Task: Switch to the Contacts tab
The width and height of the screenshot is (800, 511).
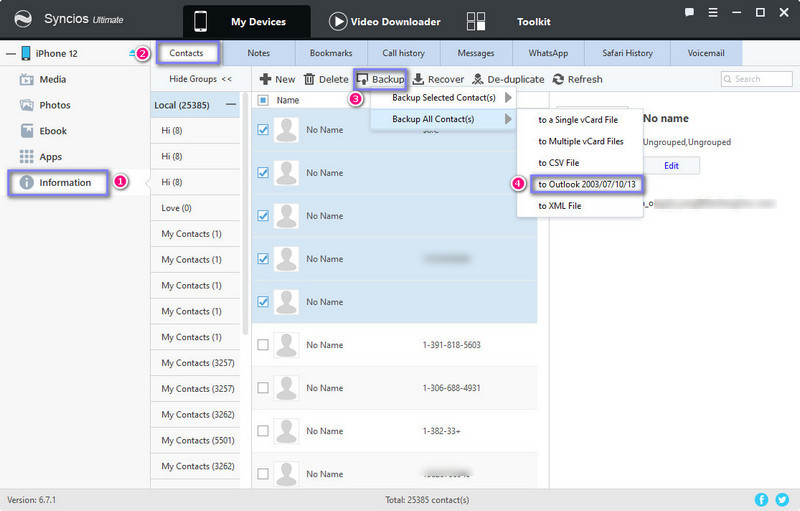Action: pos(187,53)
